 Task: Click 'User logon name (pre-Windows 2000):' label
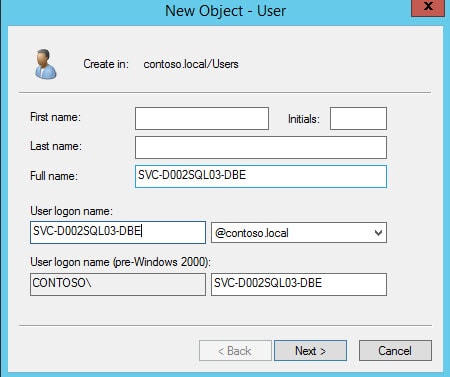tap(120, 262)
